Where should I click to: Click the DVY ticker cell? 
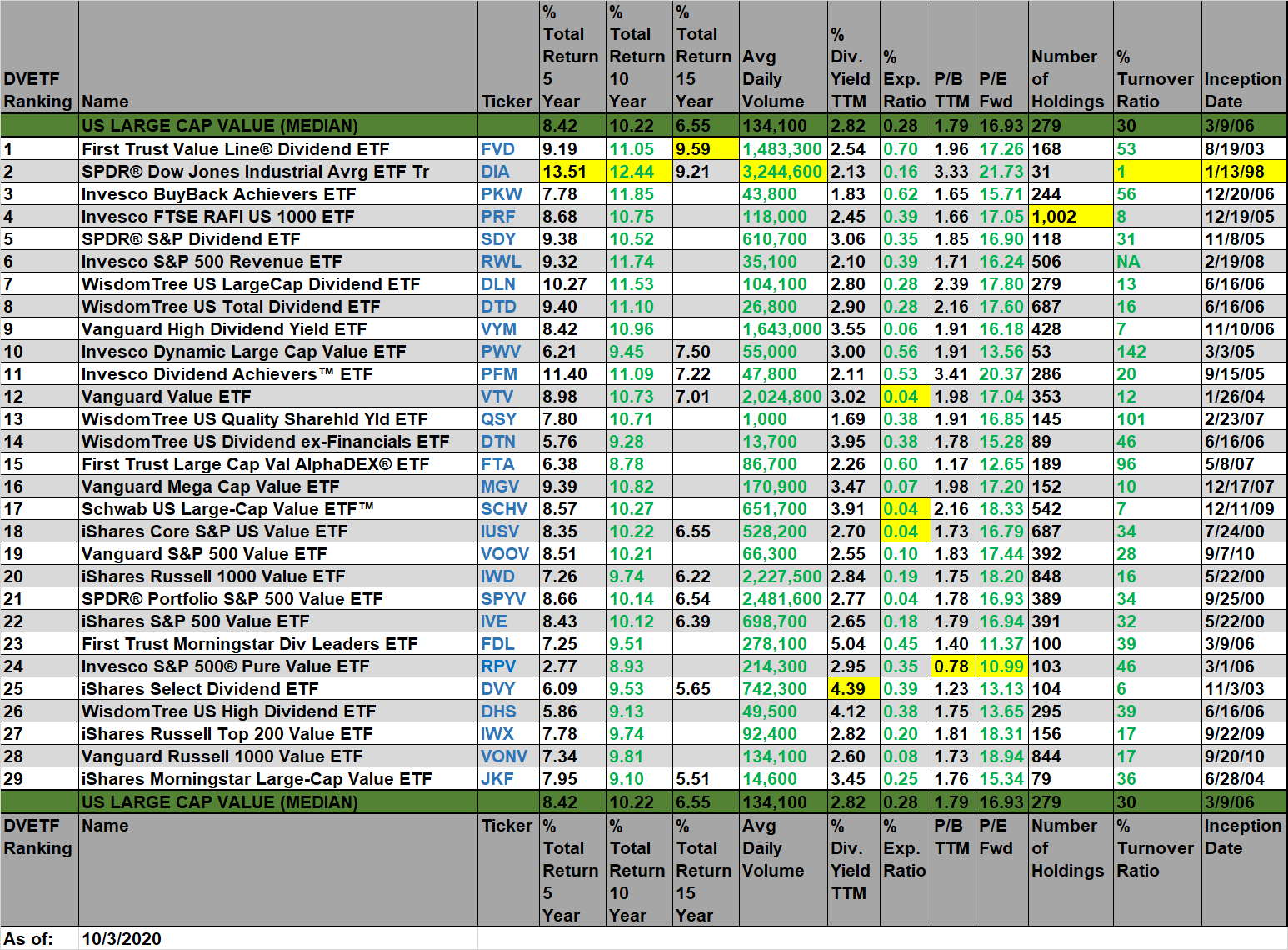[508, 689]
